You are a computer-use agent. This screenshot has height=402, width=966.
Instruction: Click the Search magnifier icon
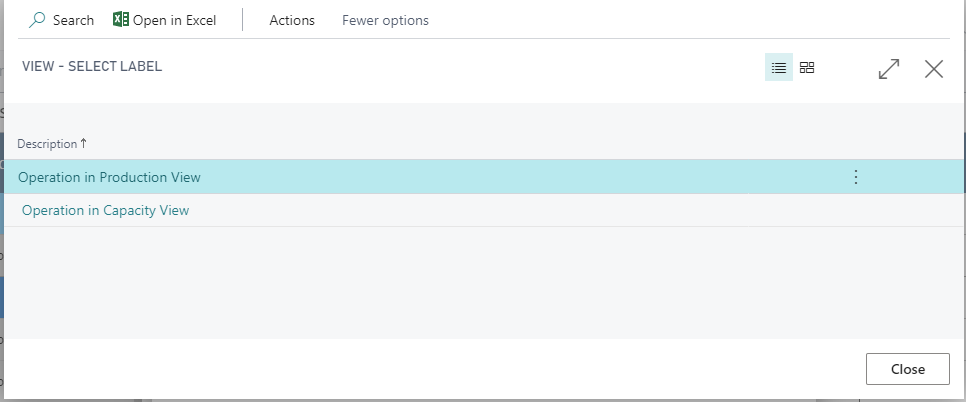coord(37,20)
